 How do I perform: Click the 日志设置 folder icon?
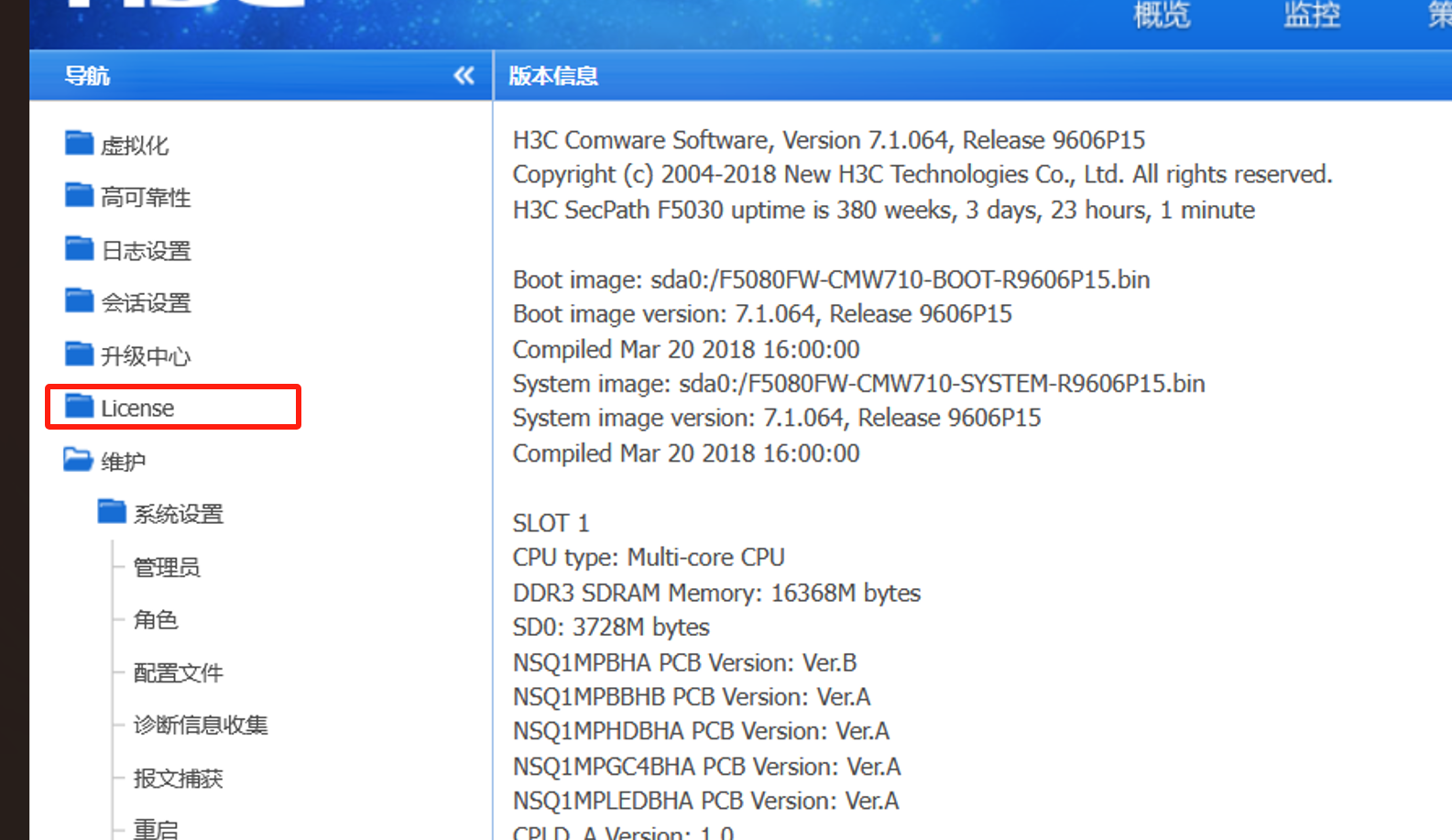(x=79, y=249)
